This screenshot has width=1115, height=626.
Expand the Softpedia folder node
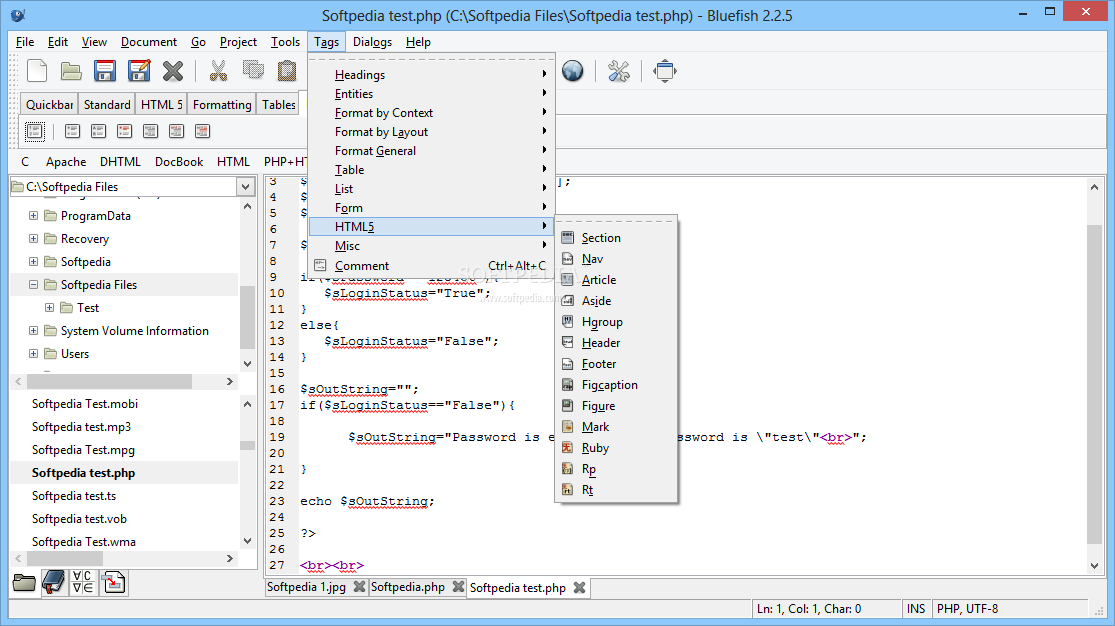[33, 261]
